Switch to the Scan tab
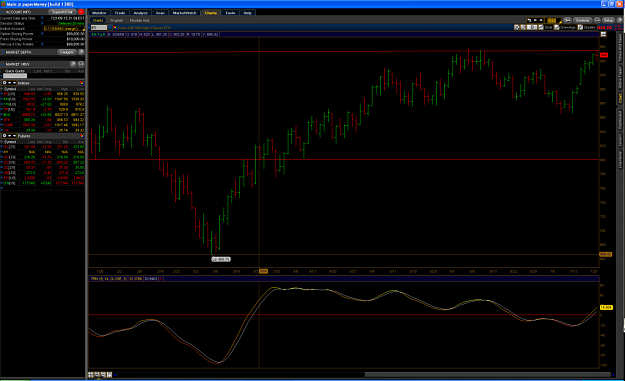The width and height of the screenshot is (625, 381). tap(160, 13)
